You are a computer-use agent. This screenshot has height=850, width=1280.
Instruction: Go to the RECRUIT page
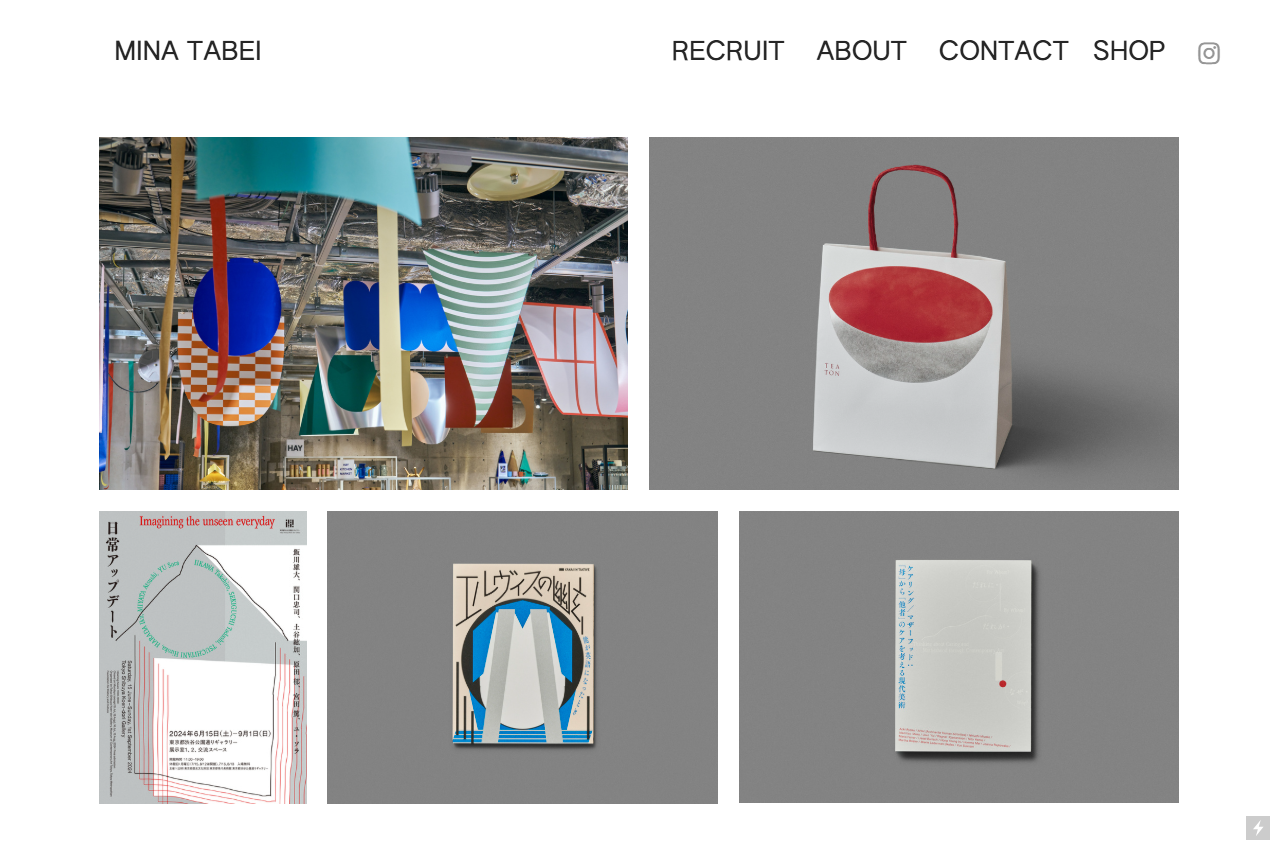coord(728,51)
